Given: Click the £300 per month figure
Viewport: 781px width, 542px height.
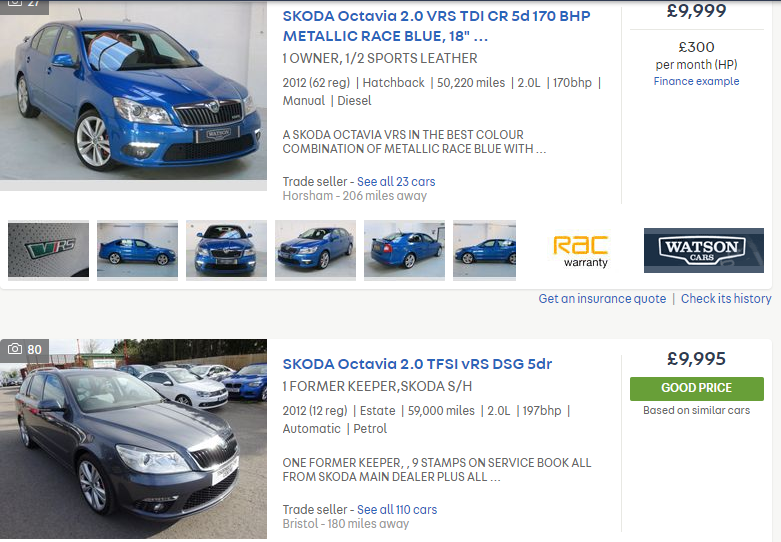Looking at the screenshot, I should coord(696,47).
